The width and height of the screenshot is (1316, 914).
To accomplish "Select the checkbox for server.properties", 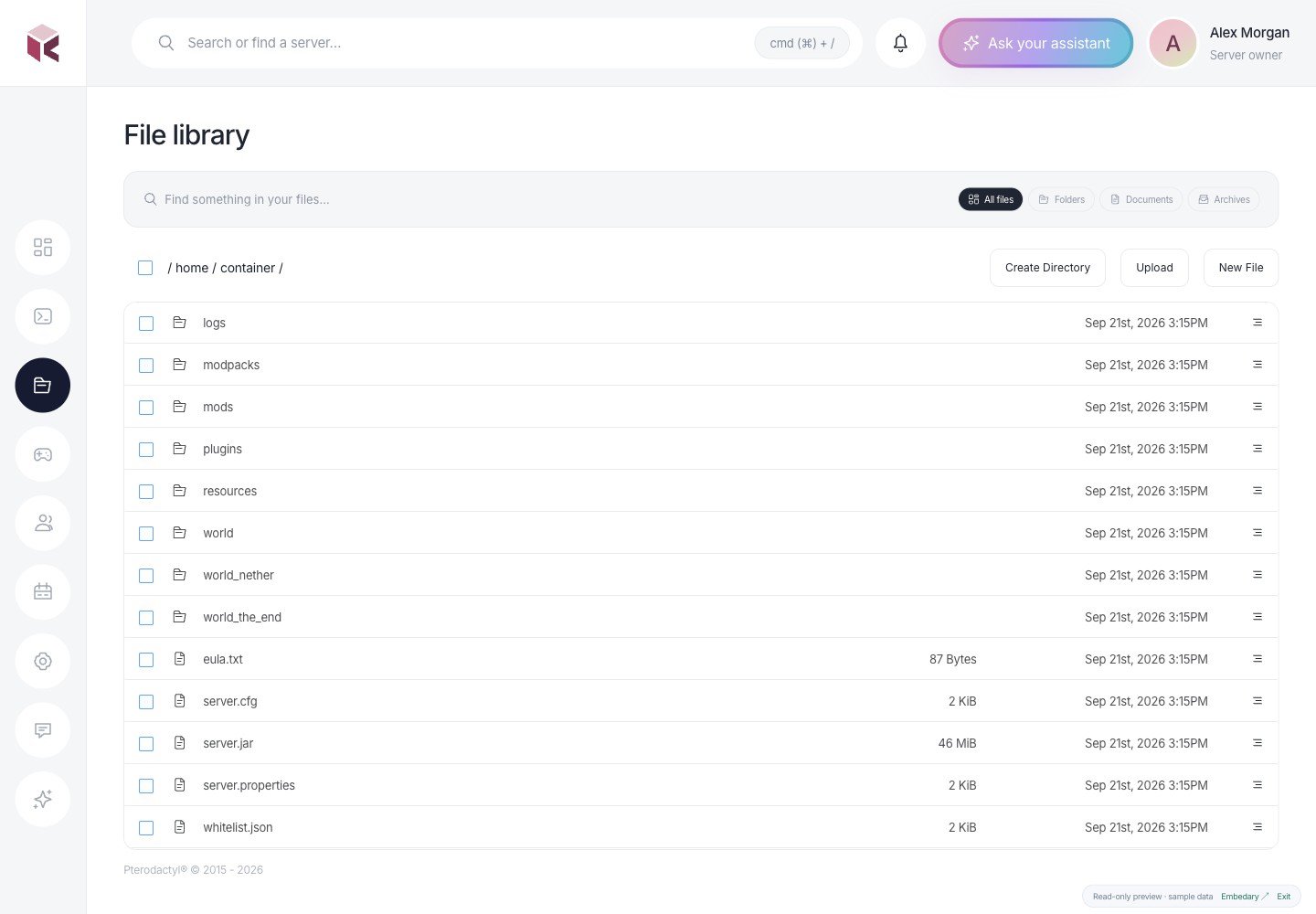I will tap(146, 786).
